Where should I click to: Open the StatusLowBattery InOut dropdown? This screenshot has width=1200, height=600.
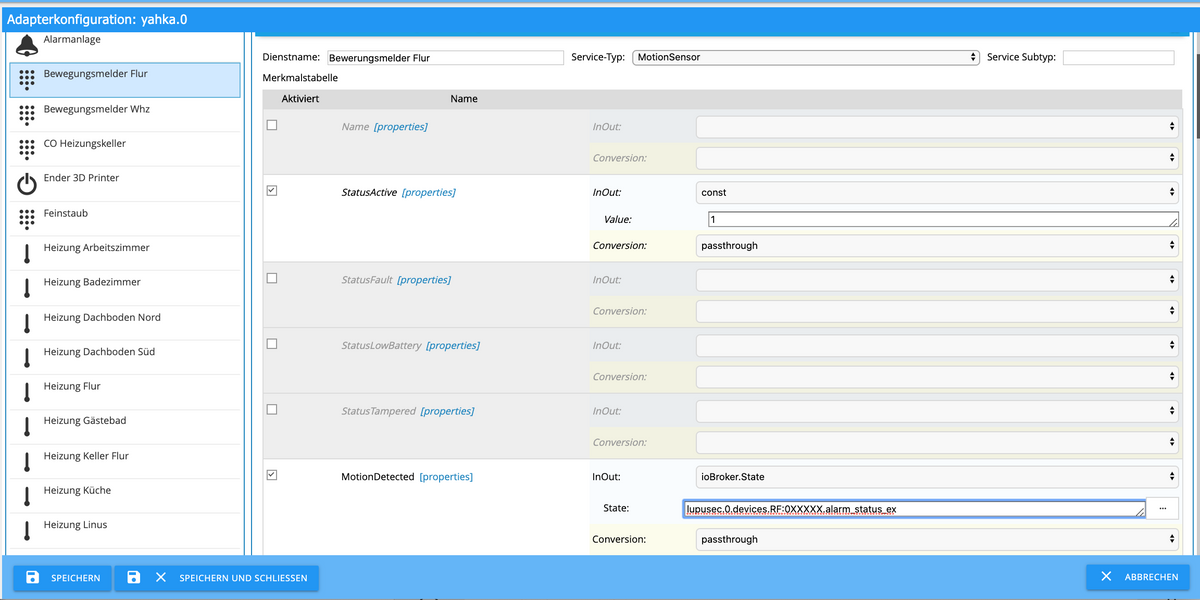click(937, 345)
